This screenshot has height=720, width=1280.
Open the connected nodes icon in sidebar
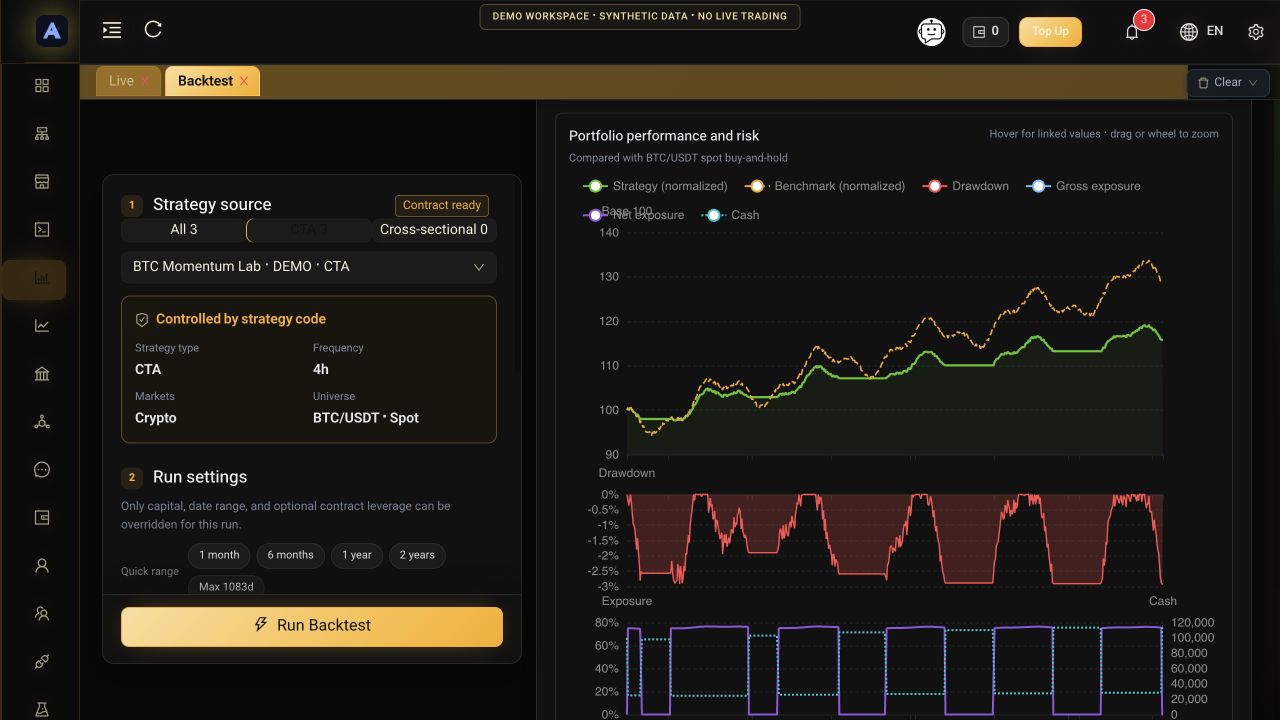42,422
